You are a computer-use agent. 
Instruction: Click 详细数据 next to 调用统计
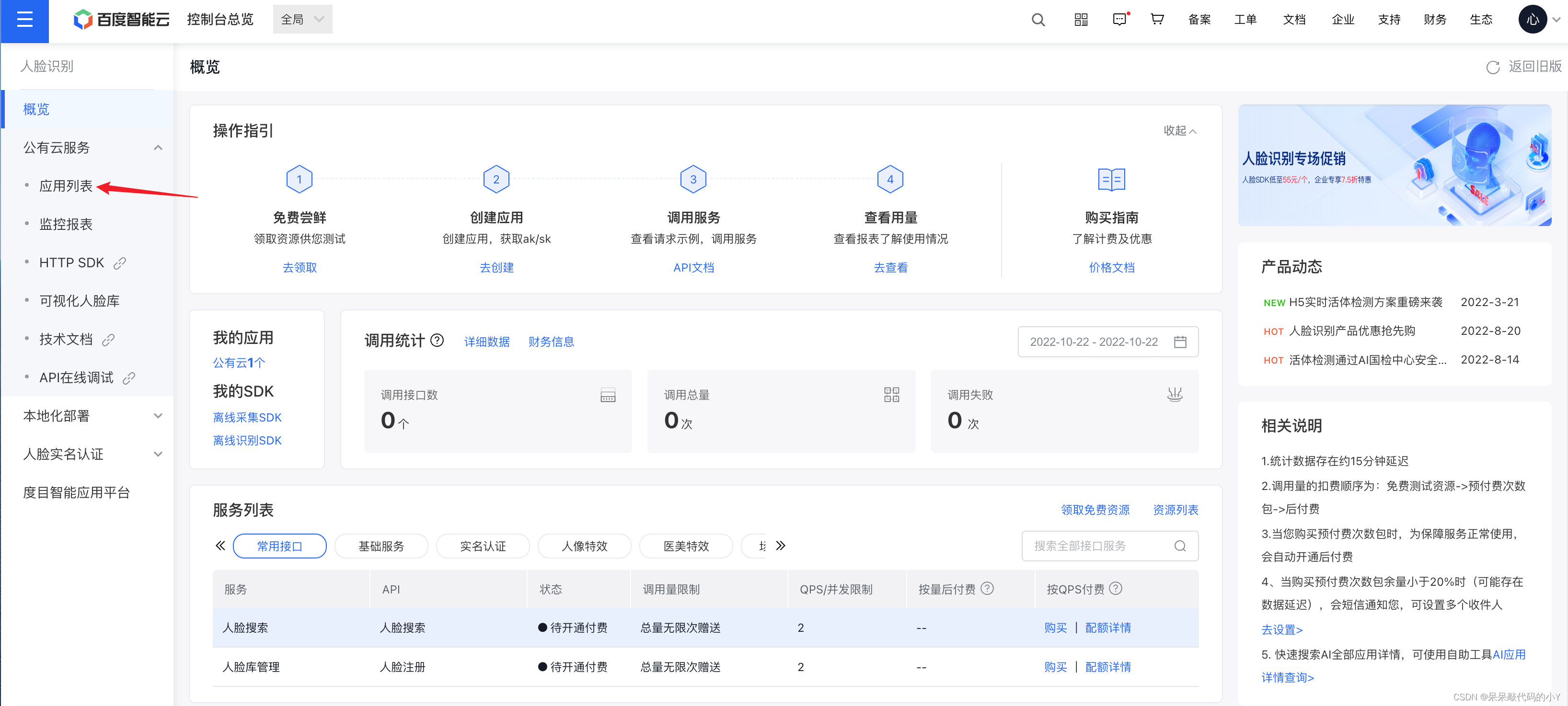coord(487,342)
